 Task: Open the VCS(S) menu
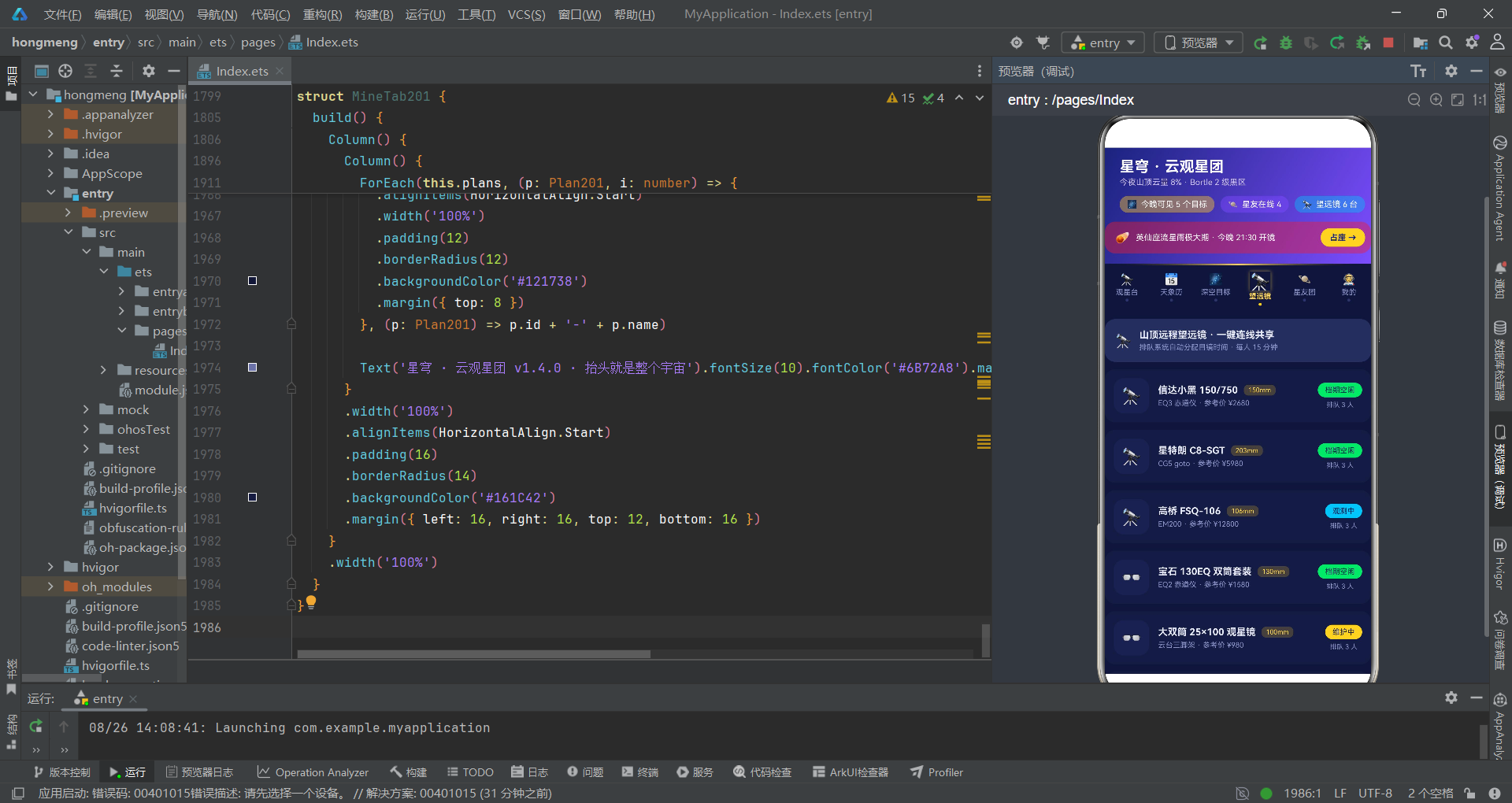click(526, 14)
